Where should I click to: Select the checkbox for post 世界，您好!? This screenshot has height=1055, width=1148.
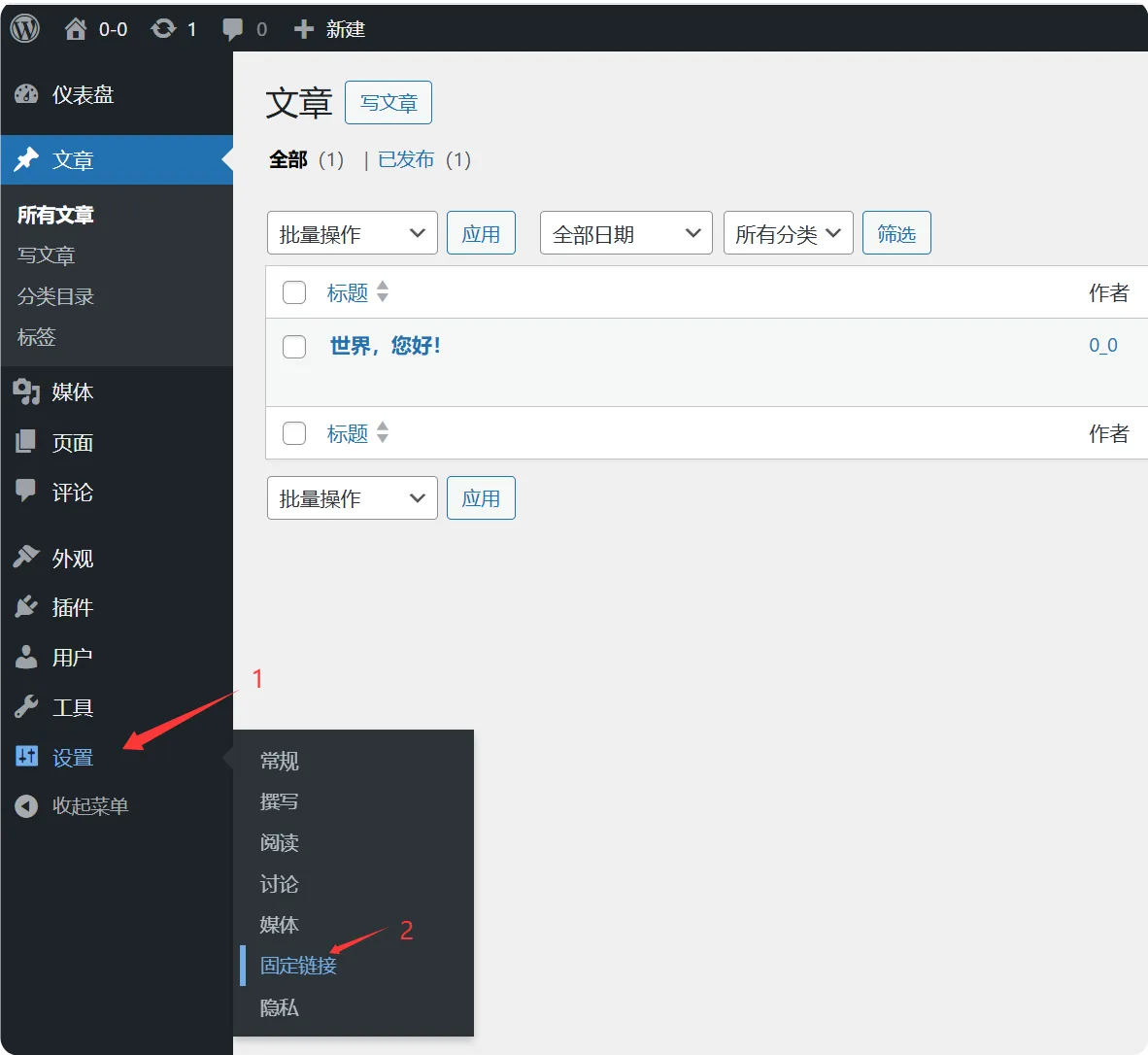(294, 347)
